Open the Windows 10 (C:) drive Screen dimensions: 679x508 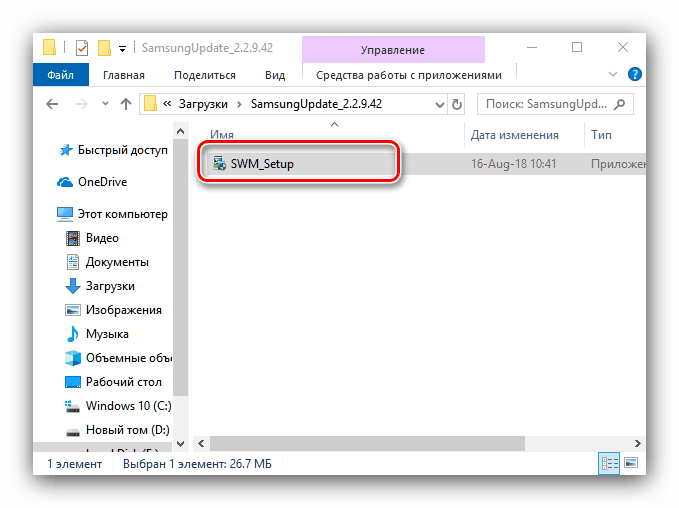(129, 406)
